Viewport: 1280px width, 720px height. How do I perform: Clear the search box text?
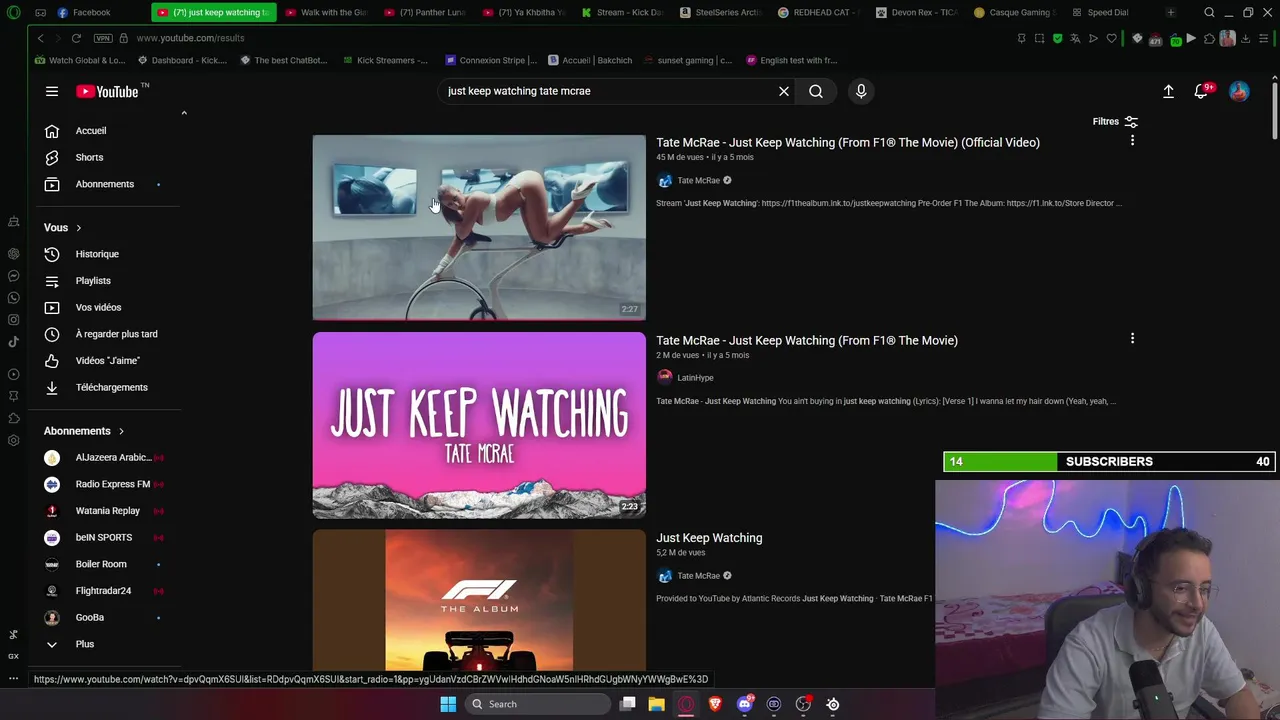pyautogui.click(x=784, y=91)
